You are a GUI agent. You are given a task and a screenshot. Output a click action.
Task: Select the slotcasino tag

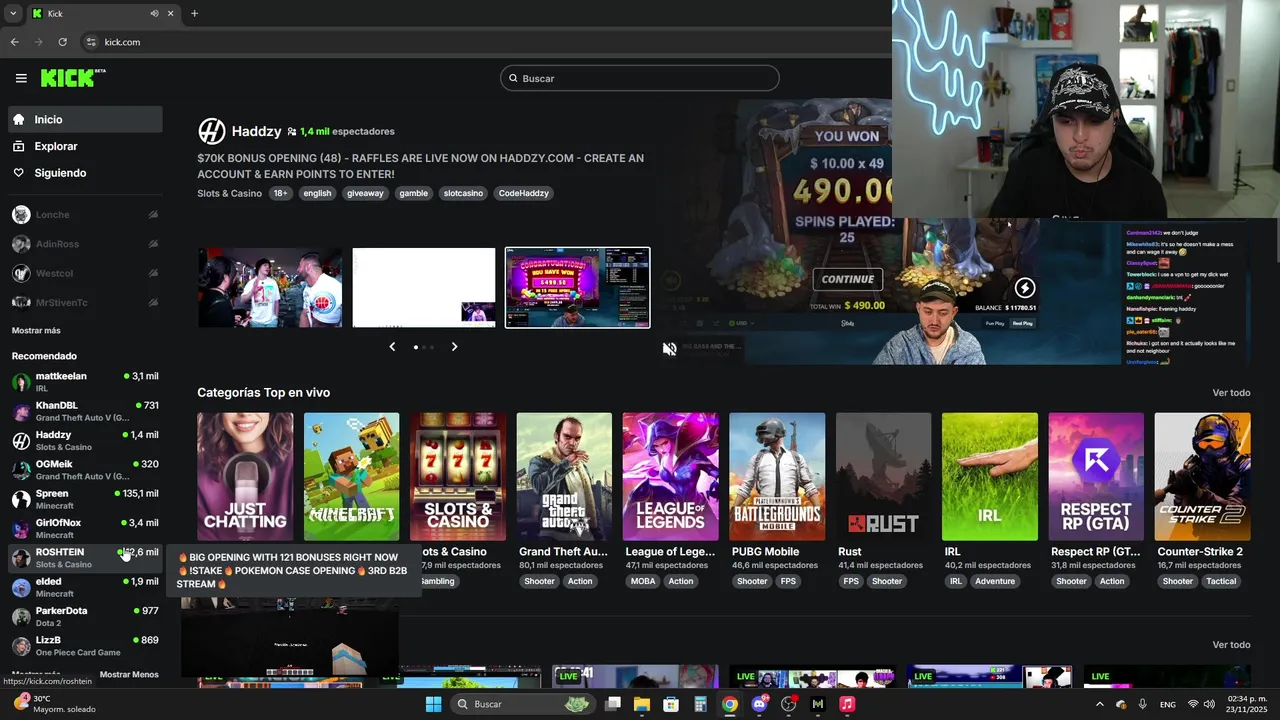point(463,193)
